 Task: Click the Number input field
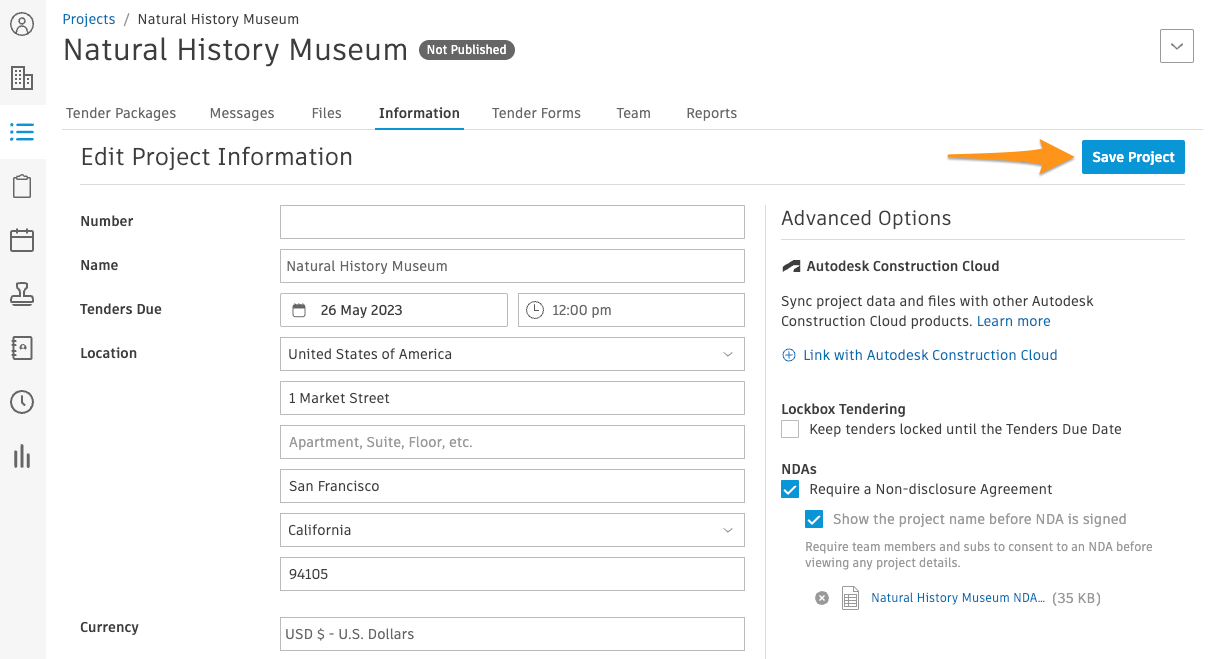(x=512, y=222)
